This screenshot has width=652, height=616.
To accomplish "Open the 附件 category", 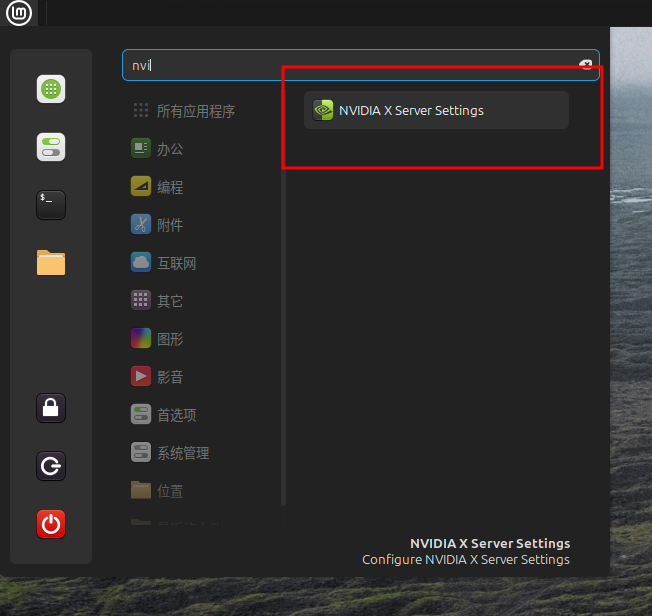I will point(170,225).
